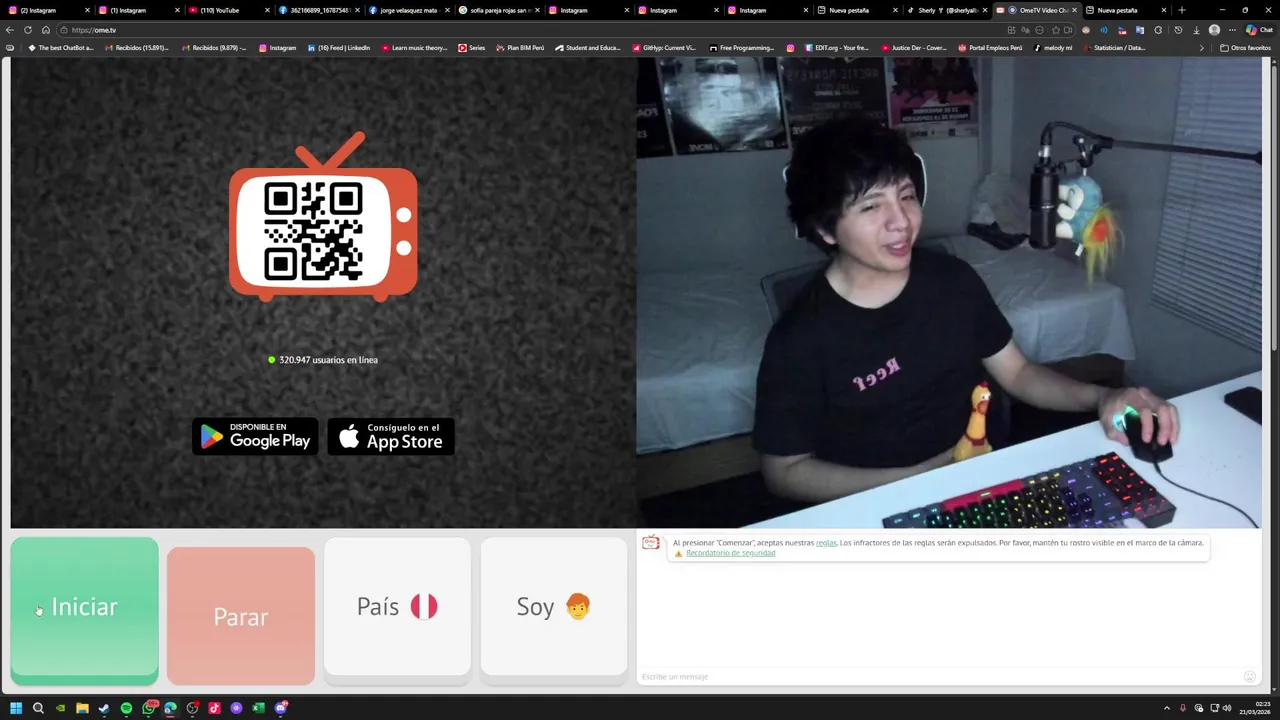
Task: Open the reglas link in chat notice
Action: pyautogui.click(x=826, y=543)
